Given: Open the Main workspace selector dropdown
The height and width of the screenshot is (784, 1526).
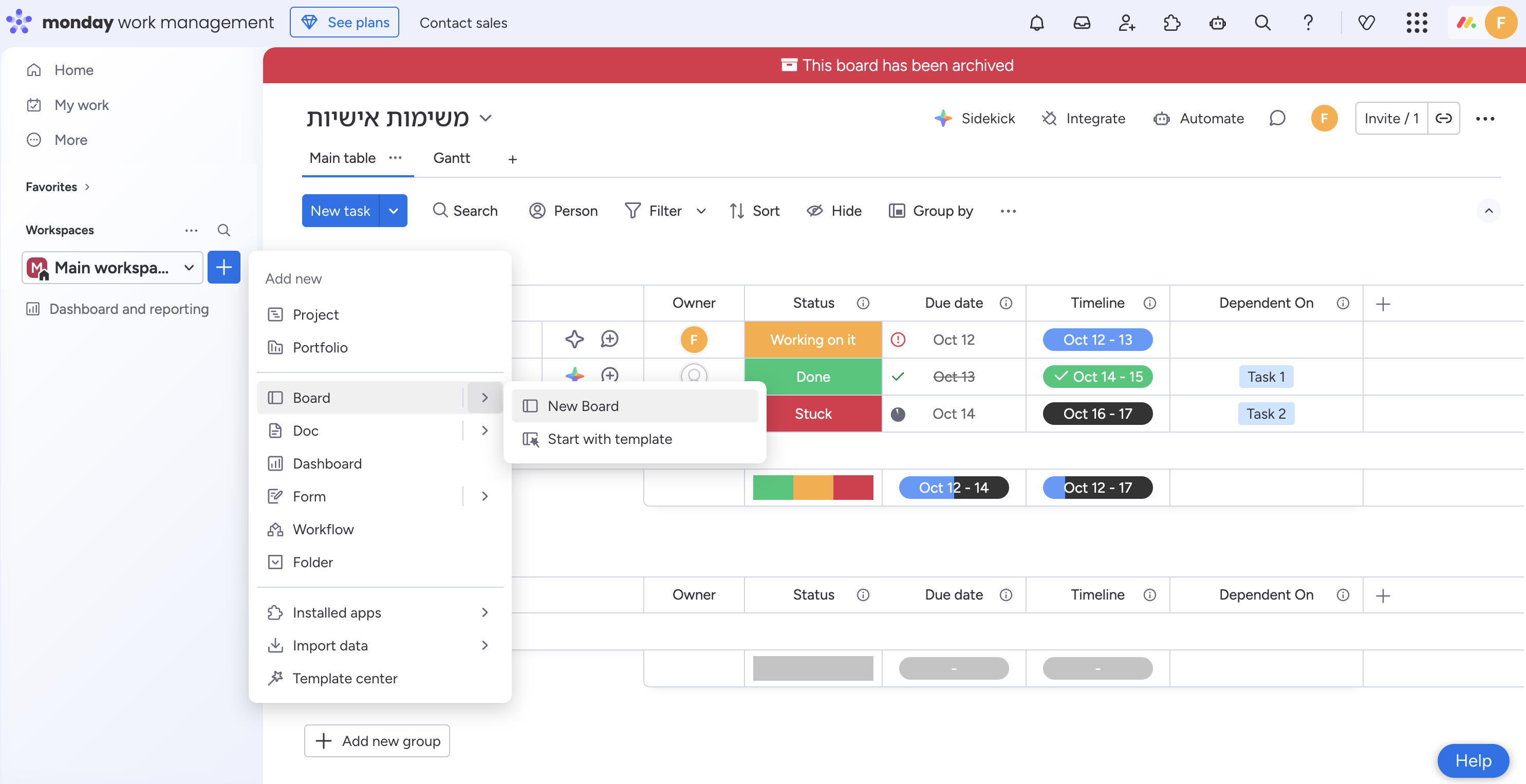Looking at the screenshot, I should (113, 268).
